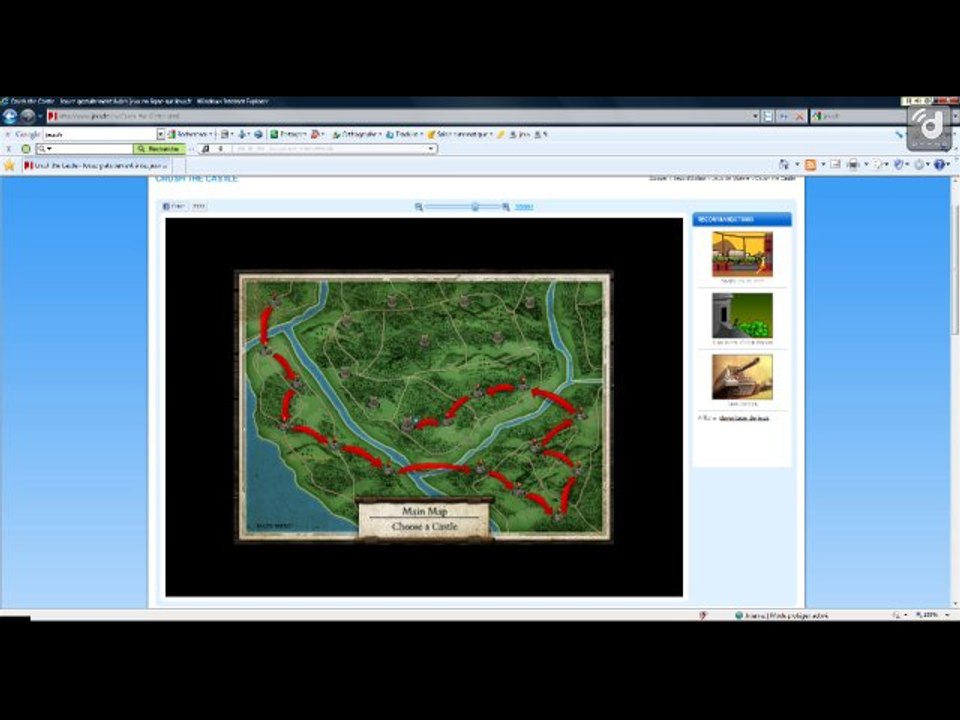The height and width of the screenshot is (720, 960).
Task: Click the zoom out magnifier above the game
Action: point(419,207)
